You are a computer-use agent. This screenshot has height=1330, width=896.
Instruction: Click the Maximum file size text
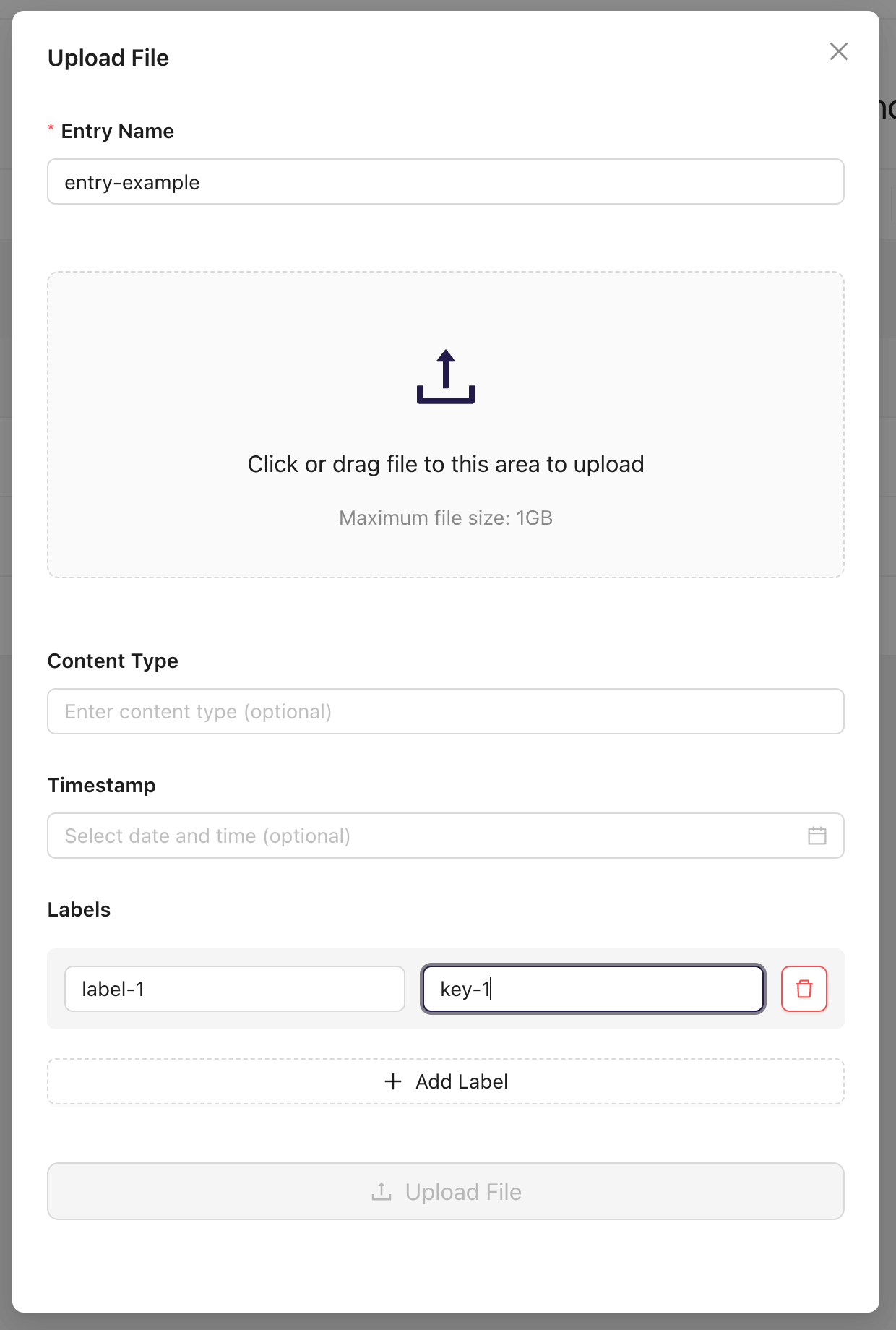(445, 518)
